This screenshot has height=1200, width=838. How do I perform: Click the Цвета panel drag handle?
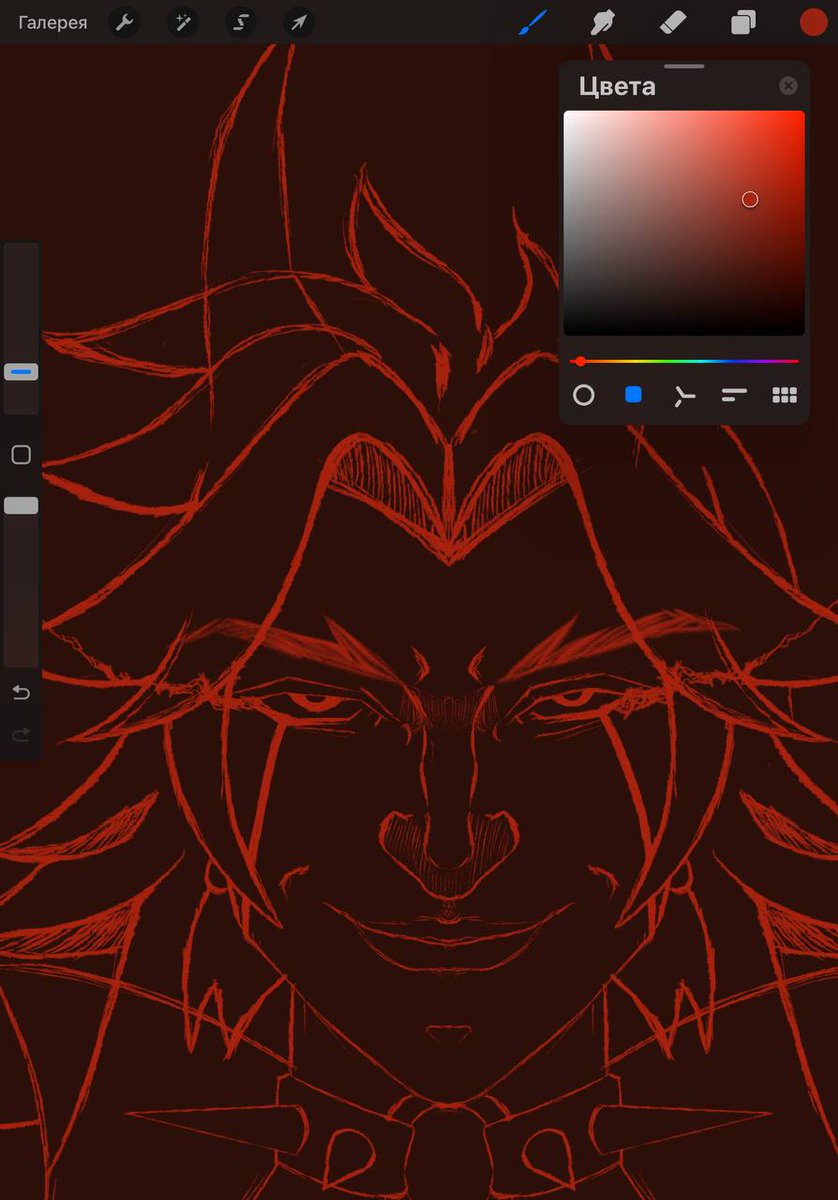click(684, 66)
